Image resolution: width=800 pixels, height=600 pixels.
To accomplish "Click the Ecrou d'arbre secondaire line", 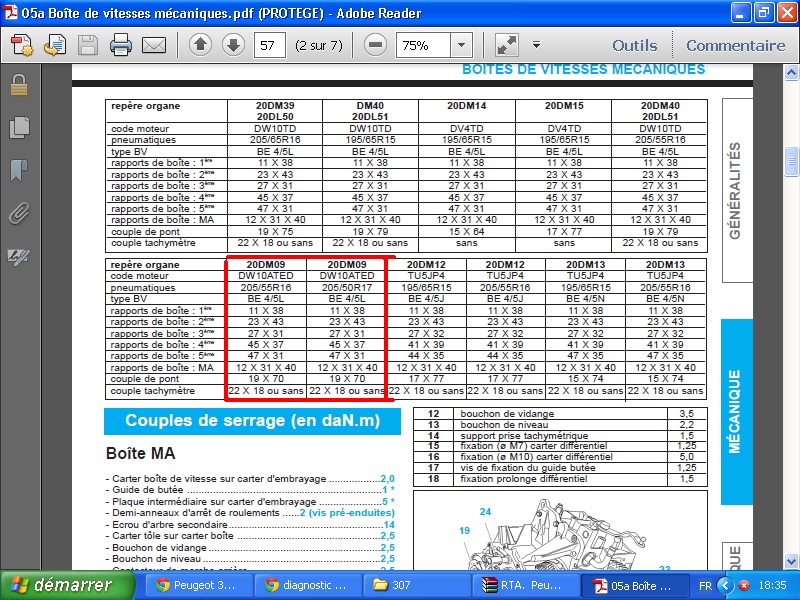I will pyautogui.click(x=250, y=524).
